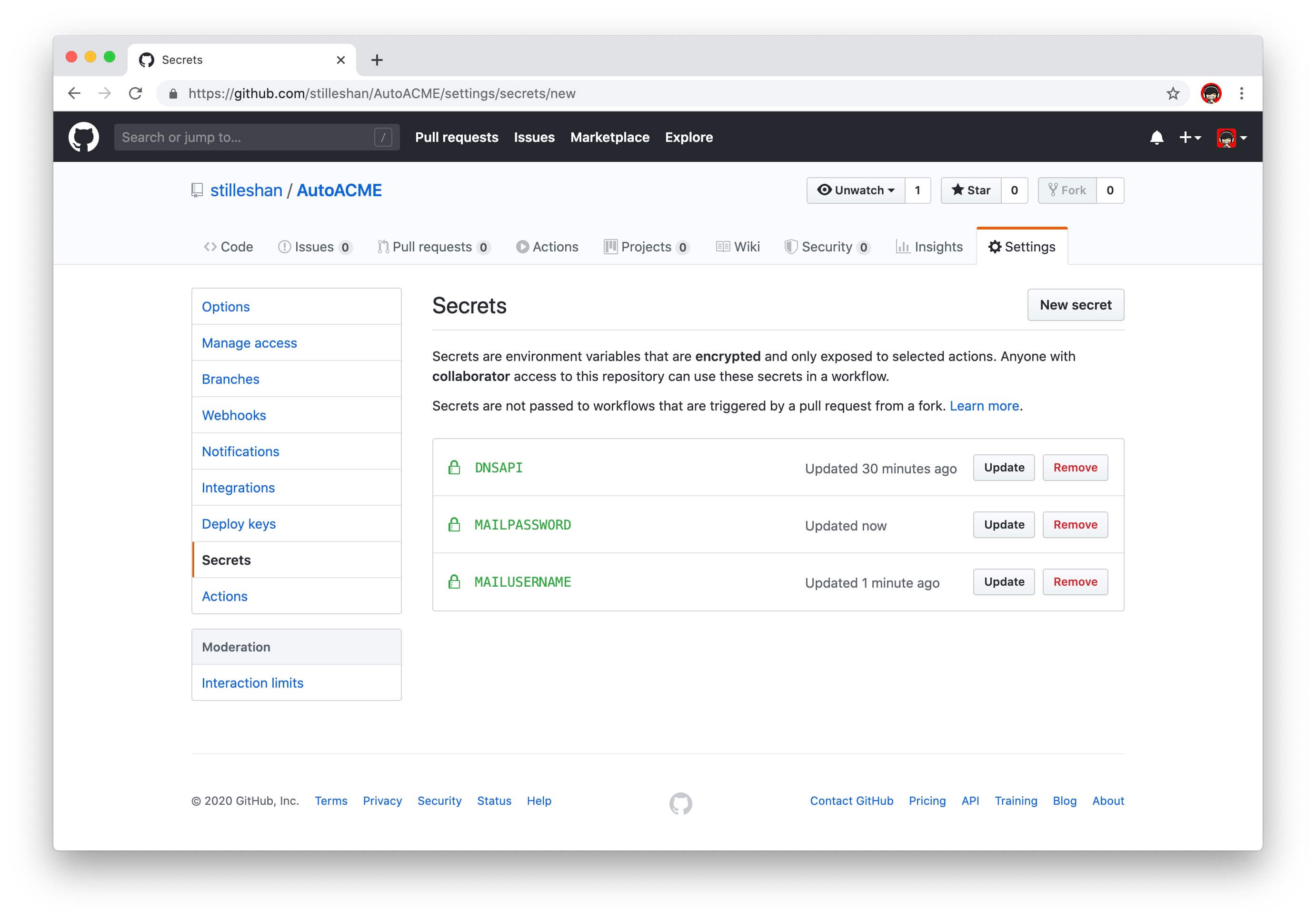Open the stilleshan owner link
Image resolution: width=1316 pixels, height=921 pixels.
(246, 190)
